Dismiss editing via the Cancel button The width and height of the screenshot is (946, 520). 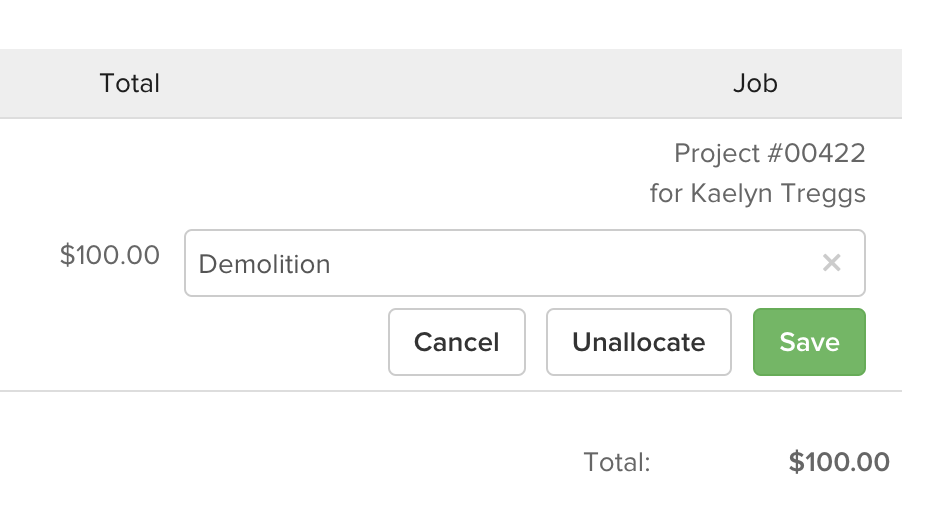click(456, 342)
